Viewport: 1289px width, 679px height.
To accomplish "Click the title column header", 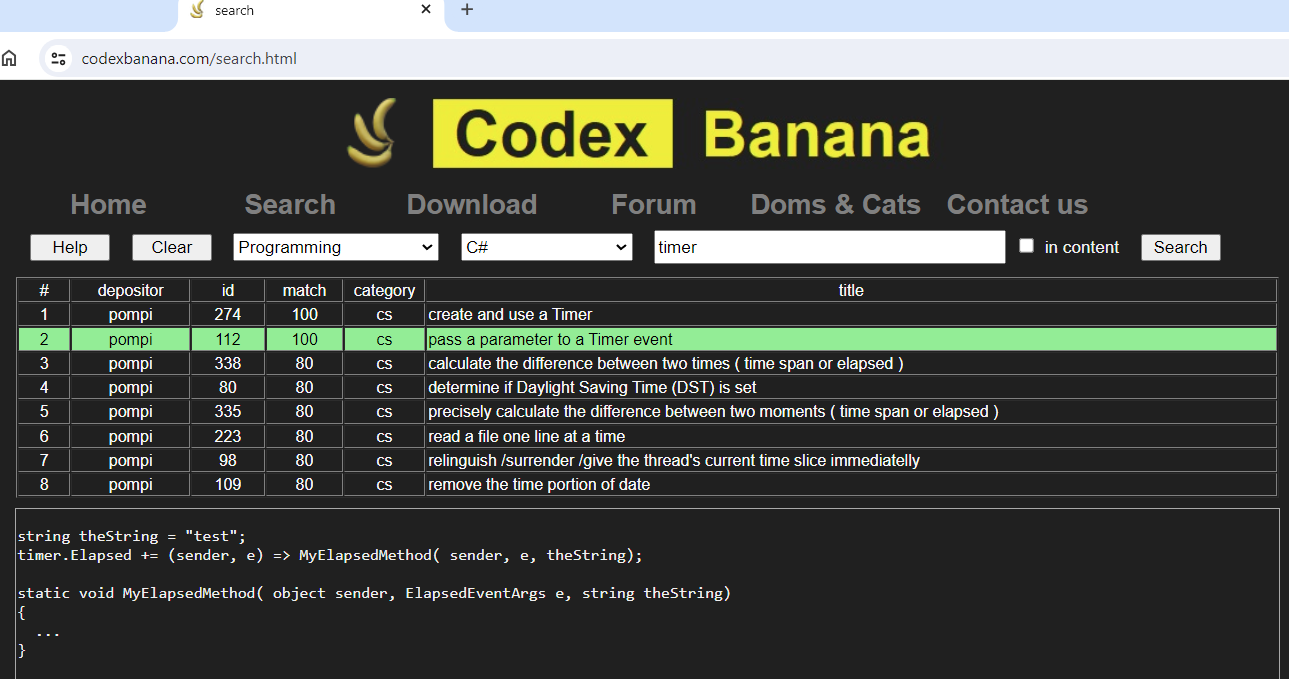I will 851,290.
